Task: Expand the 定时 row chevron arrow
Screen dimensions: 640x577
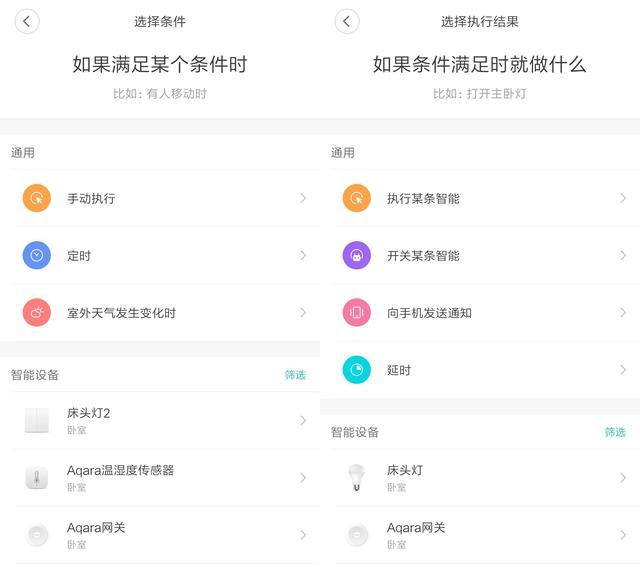Action: 303,255
